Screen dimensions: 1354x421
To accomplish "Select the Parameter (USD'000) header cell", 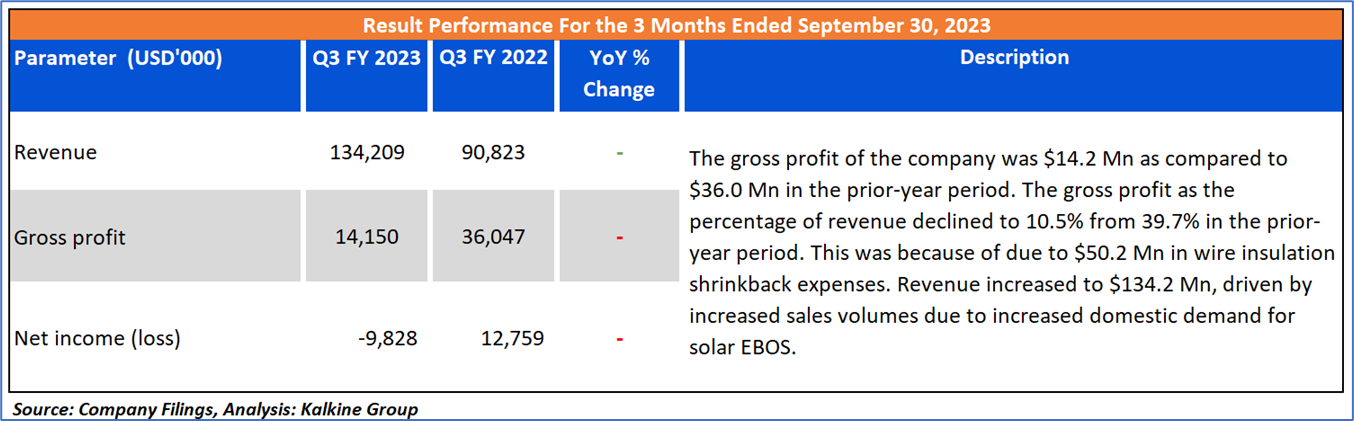I will pyautogui.click(x=118, y=59).
